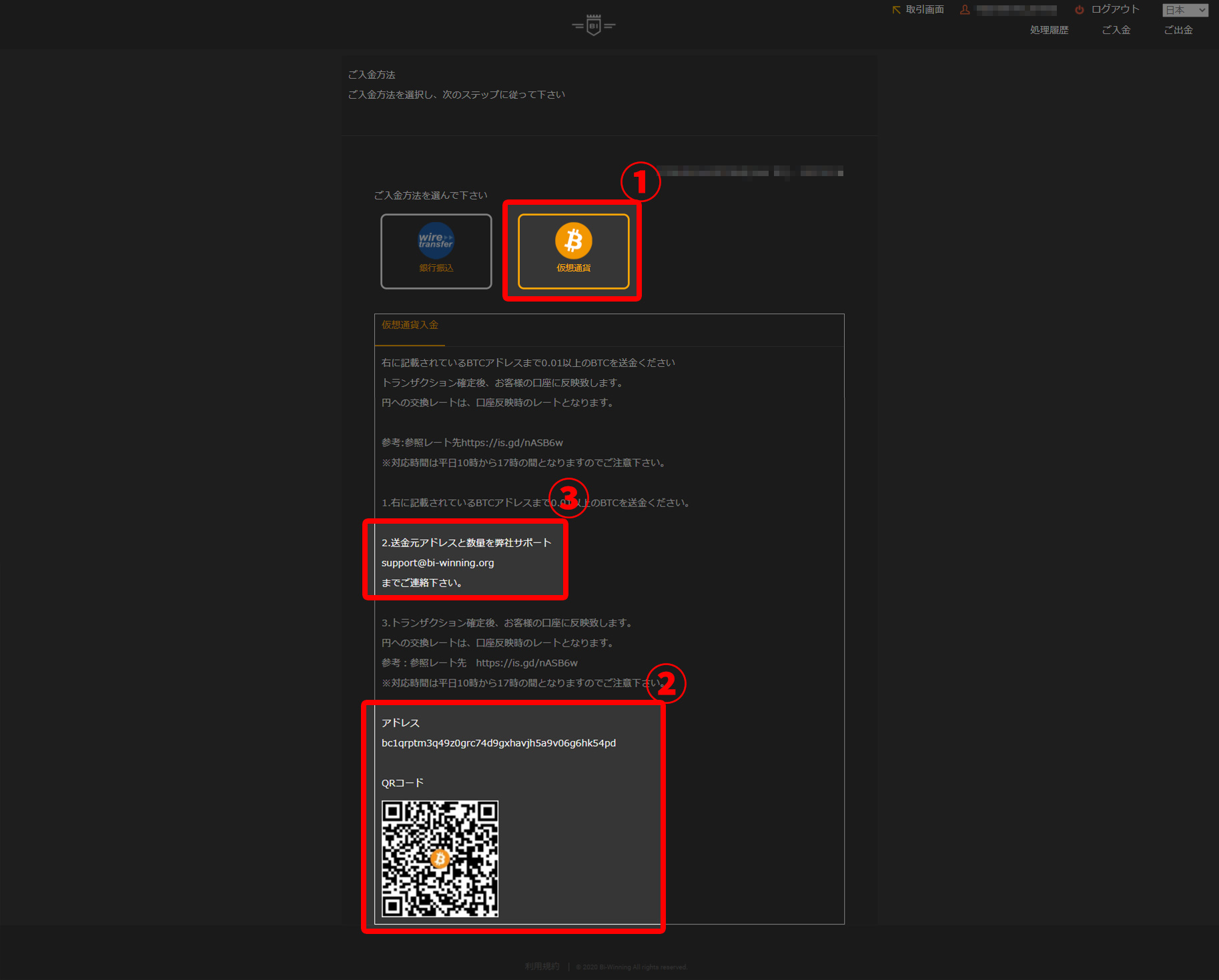The height and width of the screenshot is (980, 1219).
Task: Click 取引画面 to return to trading screen
Action: (x=925, y=9)
